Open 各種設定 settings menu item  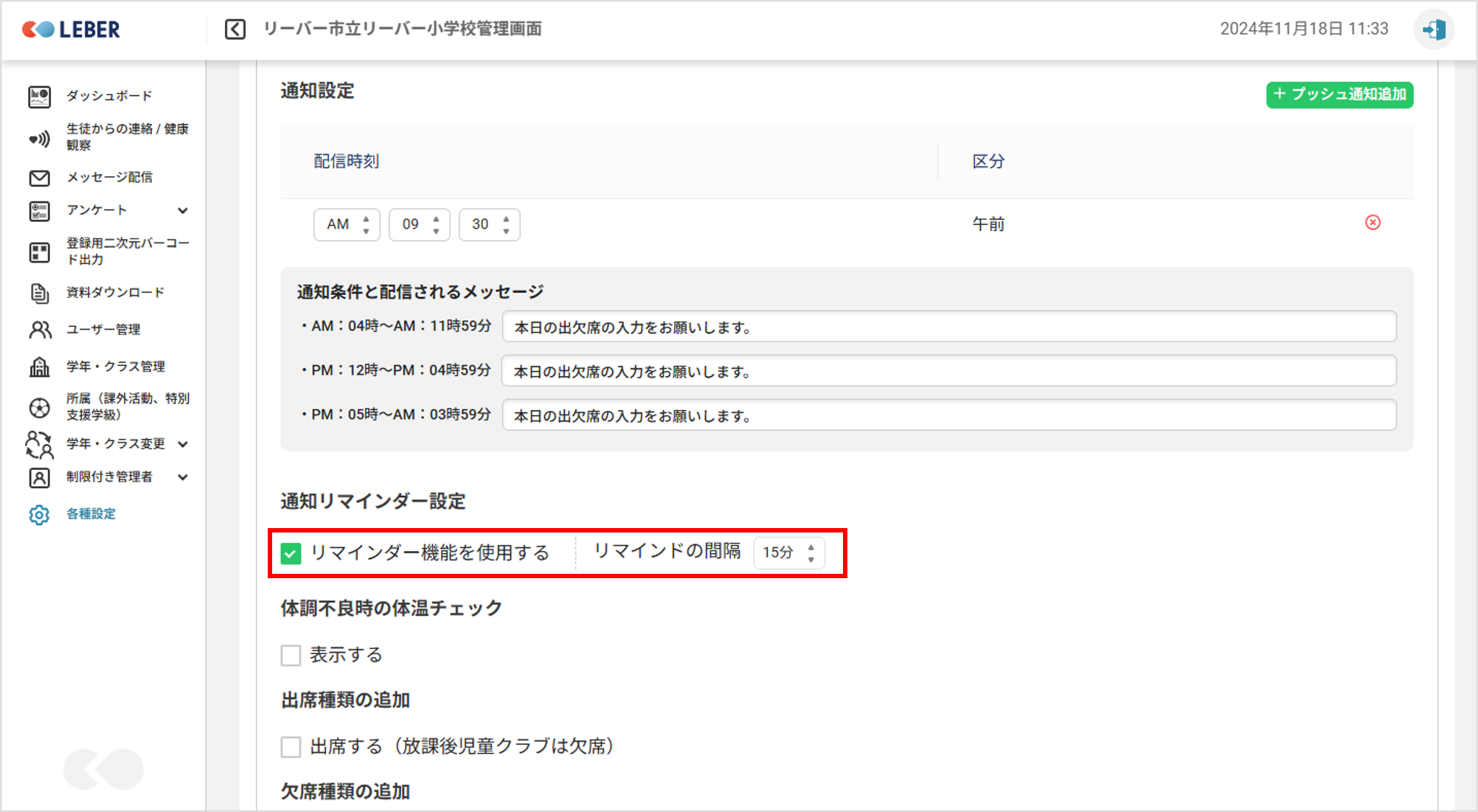[91, 514]
